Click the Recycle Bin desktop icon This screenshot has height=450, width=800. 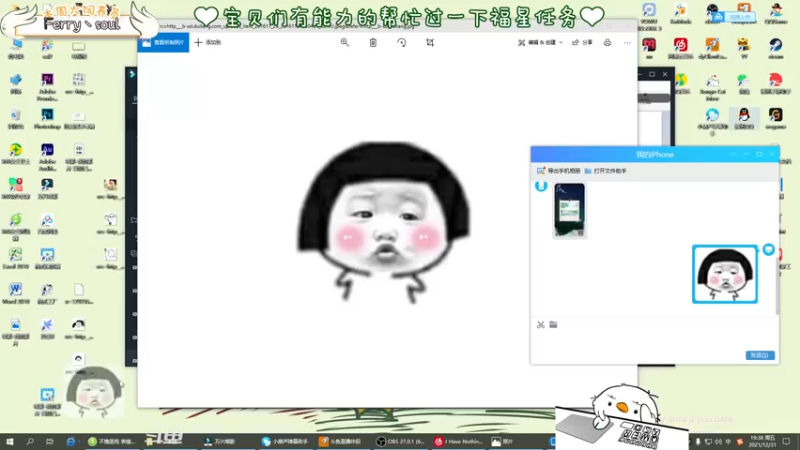click(x=15, y=118)
